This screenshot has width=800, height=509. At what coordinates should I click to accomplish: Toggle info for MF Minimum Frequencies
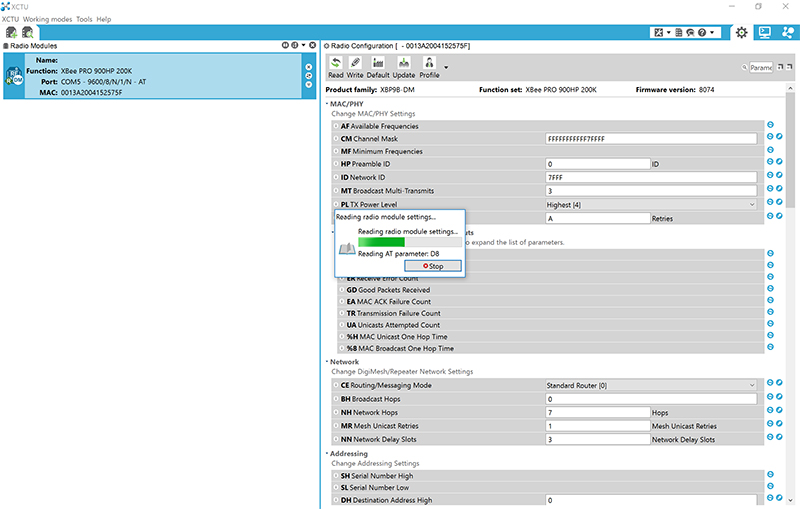click(x=336, y=151)
